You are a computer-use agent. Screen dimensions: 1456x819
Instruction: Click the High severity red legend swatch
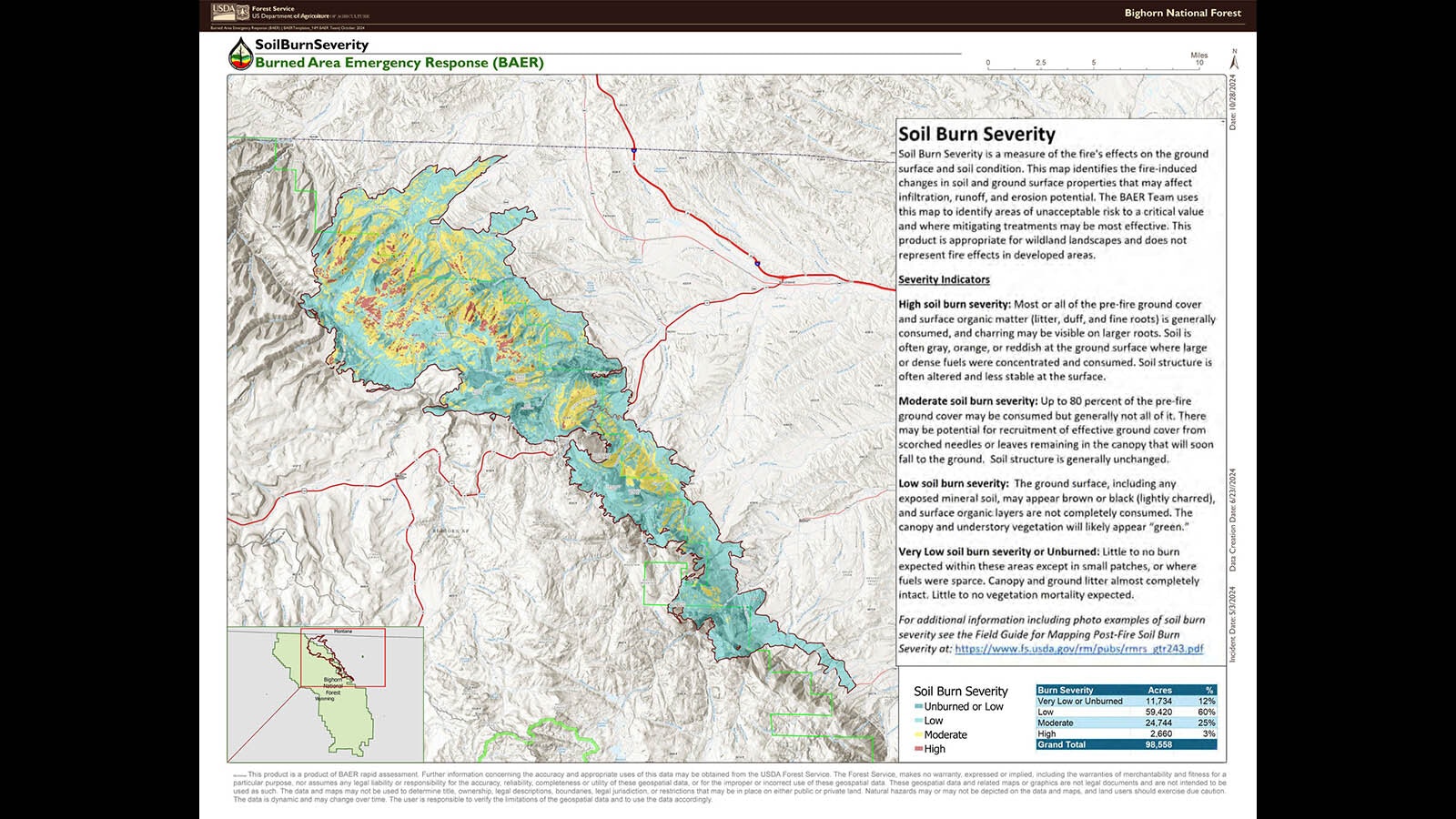(x=918, y=749)
